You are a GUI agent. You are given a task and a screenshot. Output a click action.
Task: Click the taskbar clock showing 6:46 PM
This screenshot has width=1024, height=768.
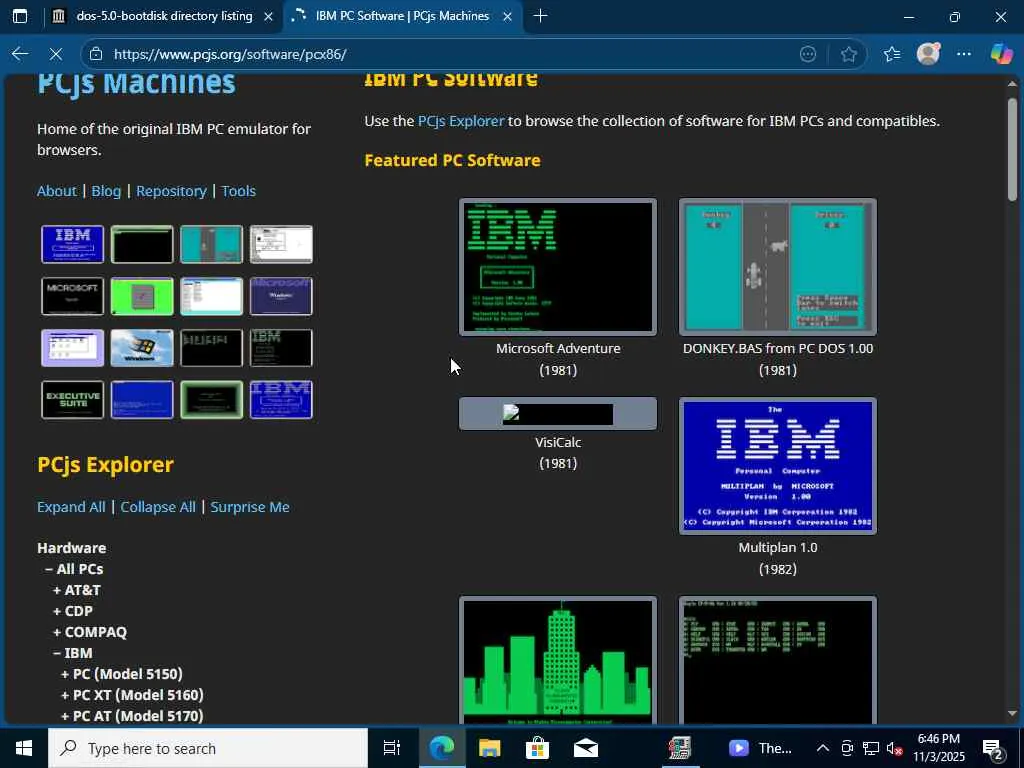click(x=938, y=748)
